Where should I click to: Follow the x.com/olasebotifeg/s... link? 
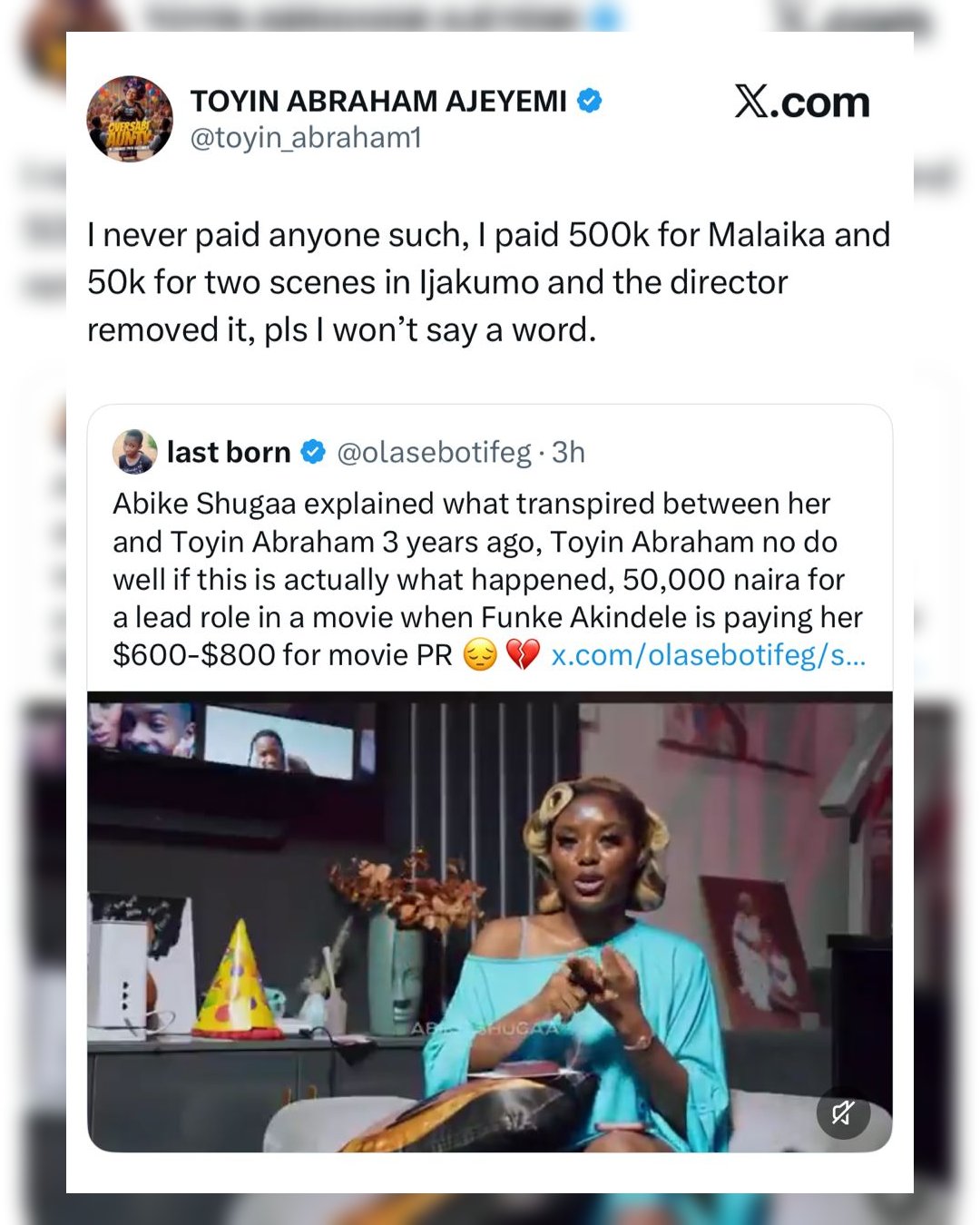[x=709, y=654]
